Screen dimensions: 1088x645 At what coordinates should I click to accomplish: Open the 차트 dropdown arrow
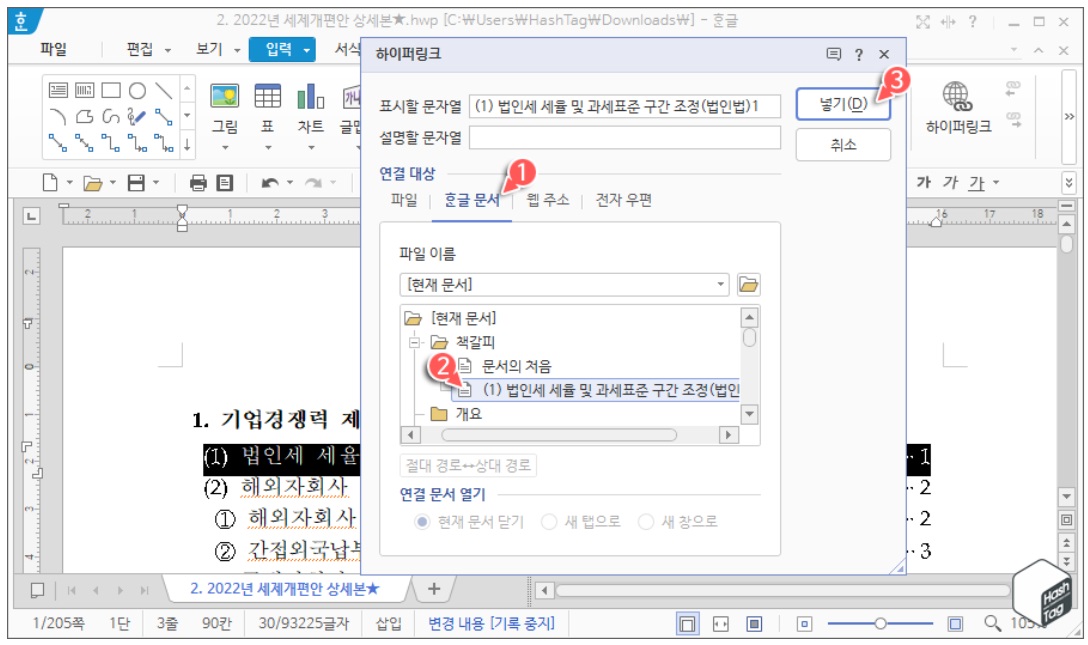pos(311,148)
